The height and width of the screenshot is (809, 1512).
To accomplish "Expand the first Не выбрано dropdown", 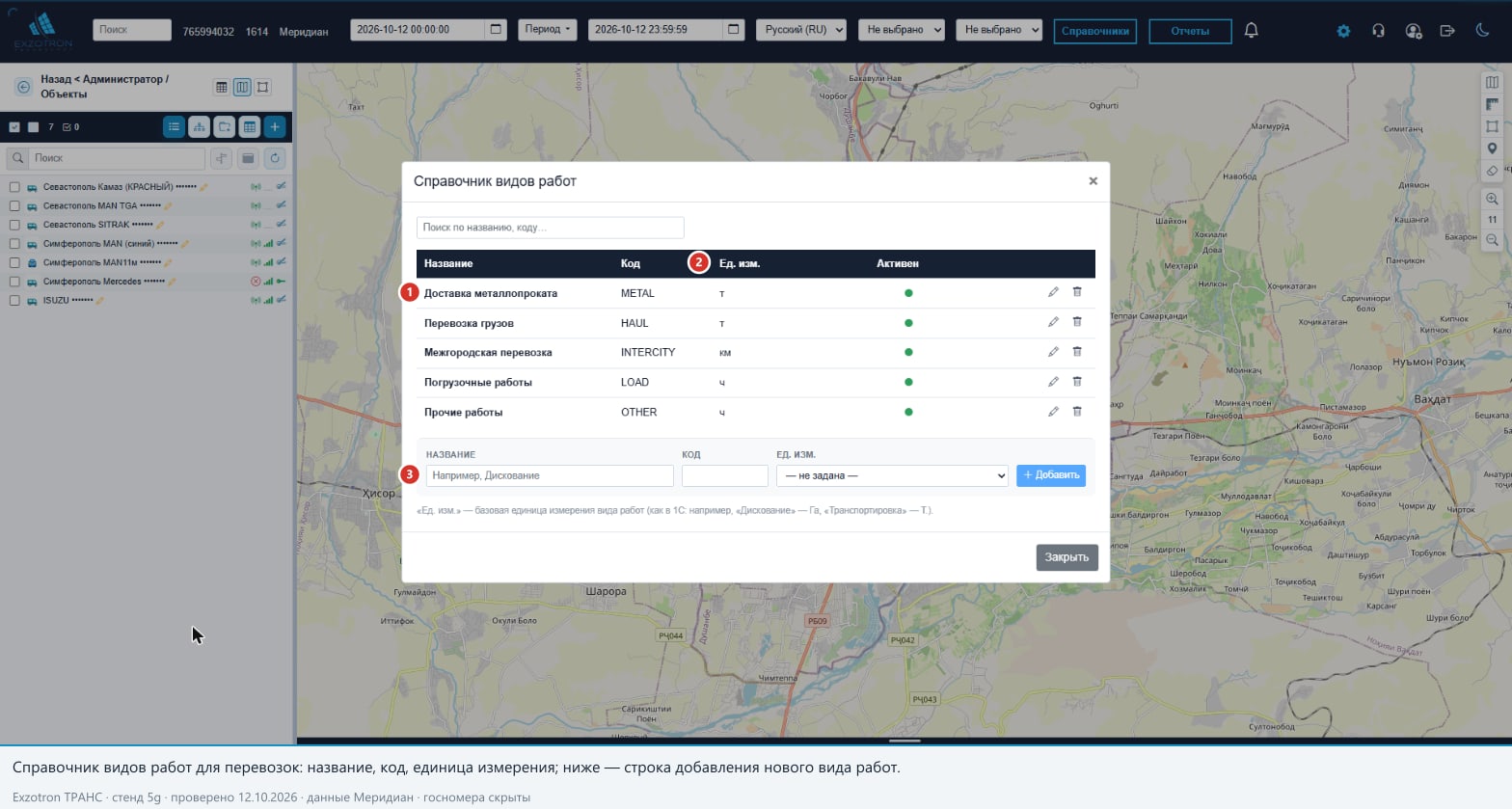I will (x=903, y=30).
